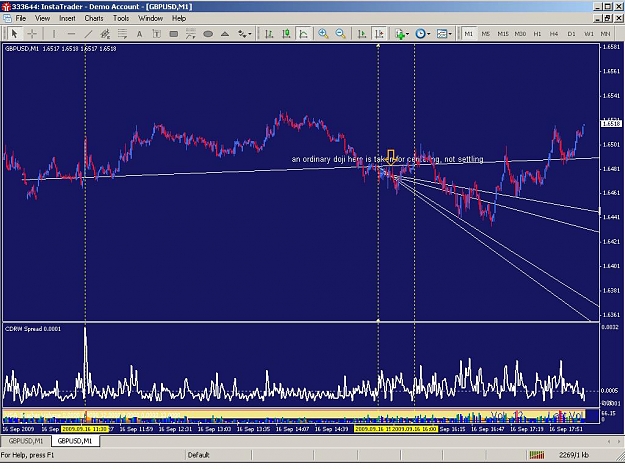
Task: Click the CDRW Spread 0.0001 indicator label
Action: coord(33,329)
